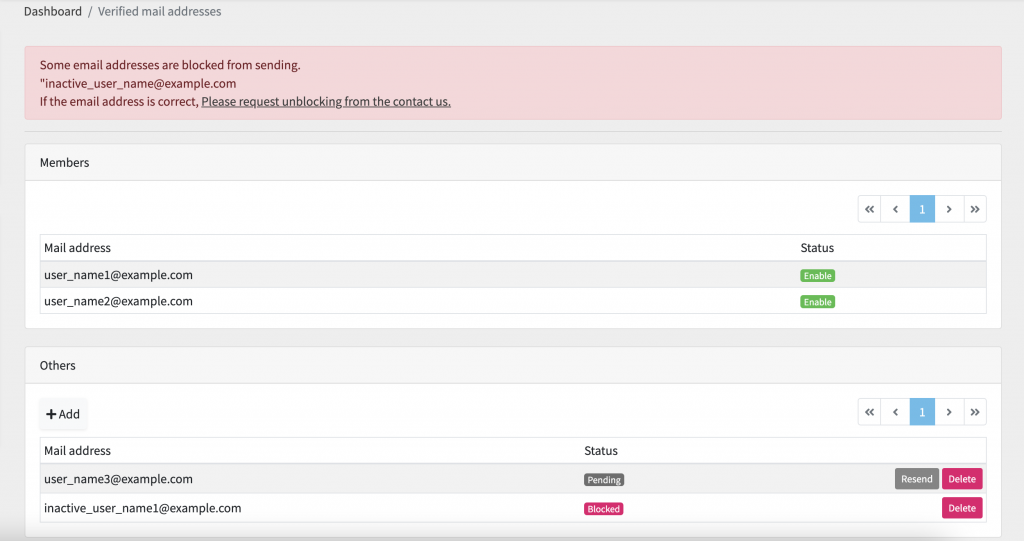Go to last page in Members pagination
This screenshot has height=541, width=1024.
(x=975, y=209)
